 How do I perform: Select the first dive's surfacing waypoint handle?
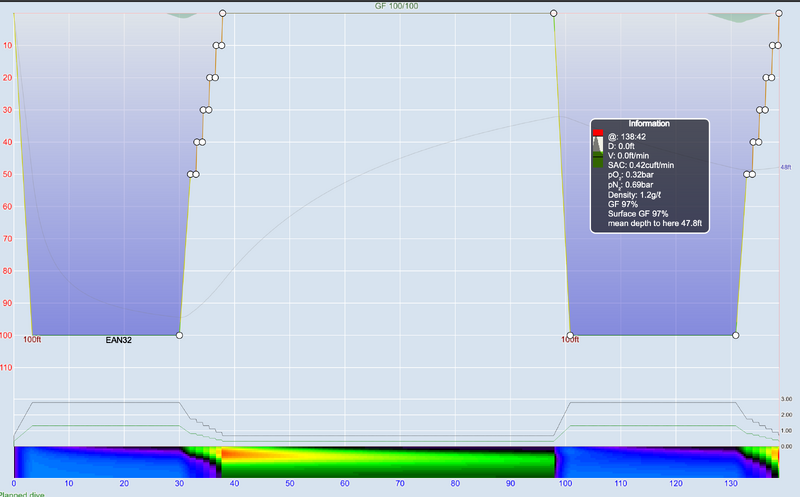pyautogui.click(x=222, y=13)
